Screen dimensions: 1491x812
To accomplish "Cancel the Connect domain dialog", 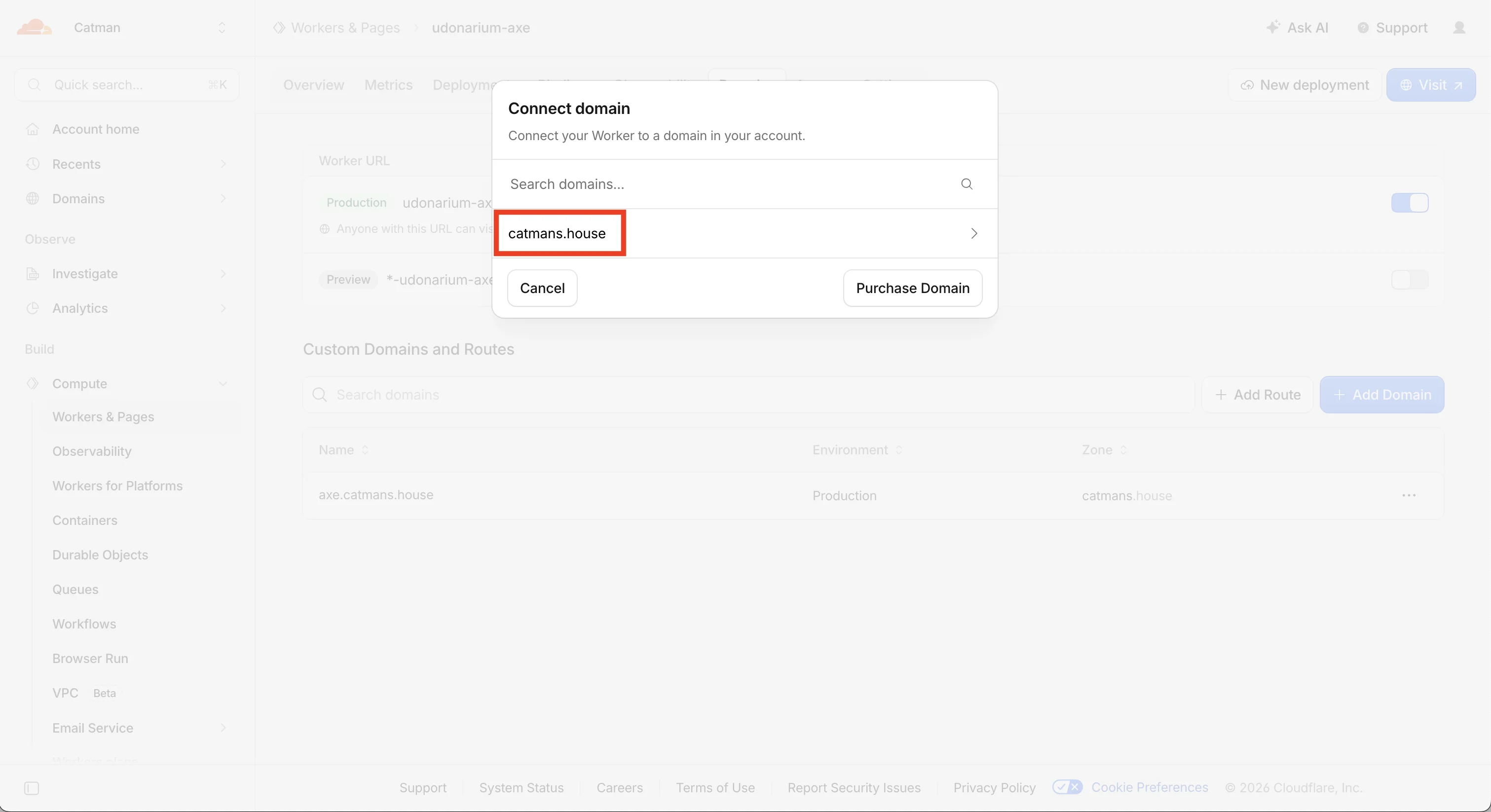I will [542, 288].
